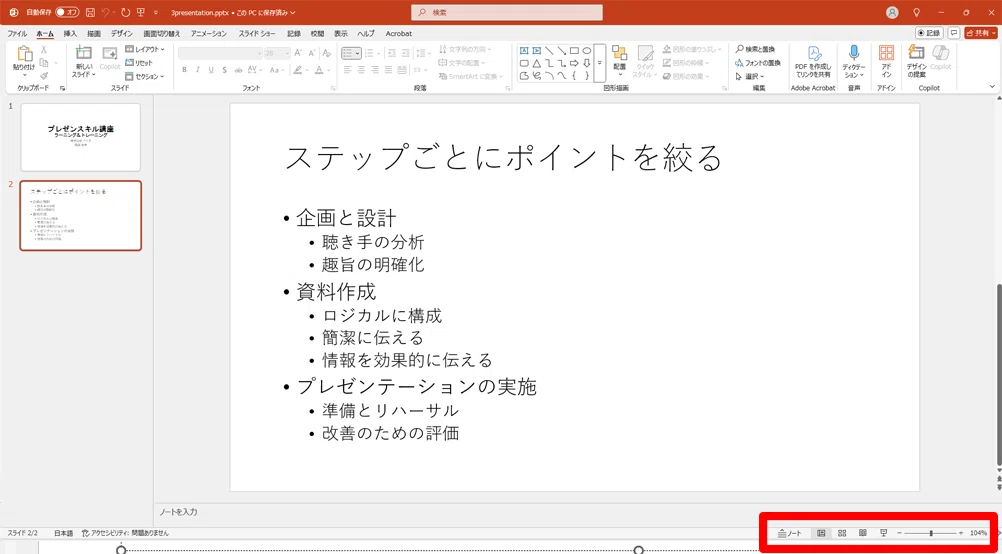Open the Select (選択) dropdown

click(750, 76)
